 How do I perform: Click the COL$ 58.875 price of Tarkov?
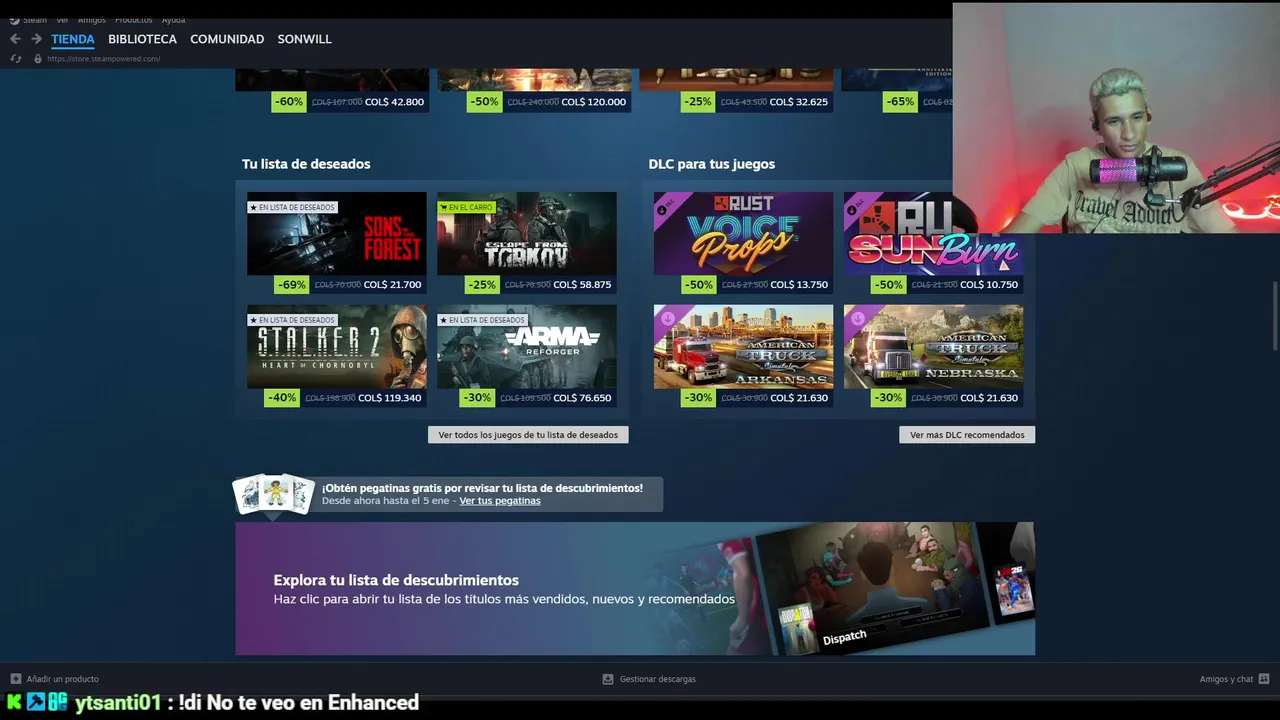[x=582, y=285]
